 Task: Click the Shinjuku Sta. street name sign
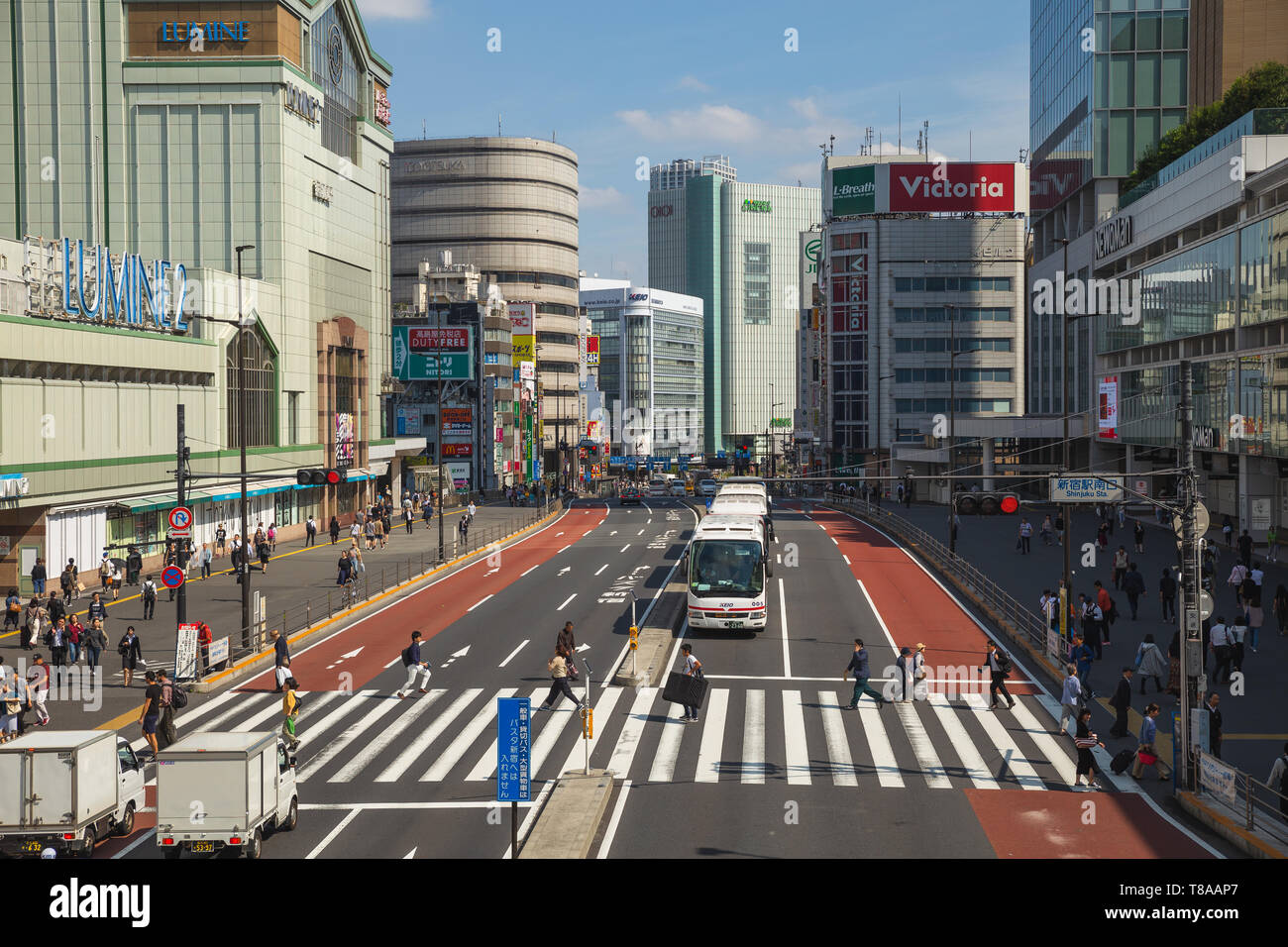click(1086, 487)
